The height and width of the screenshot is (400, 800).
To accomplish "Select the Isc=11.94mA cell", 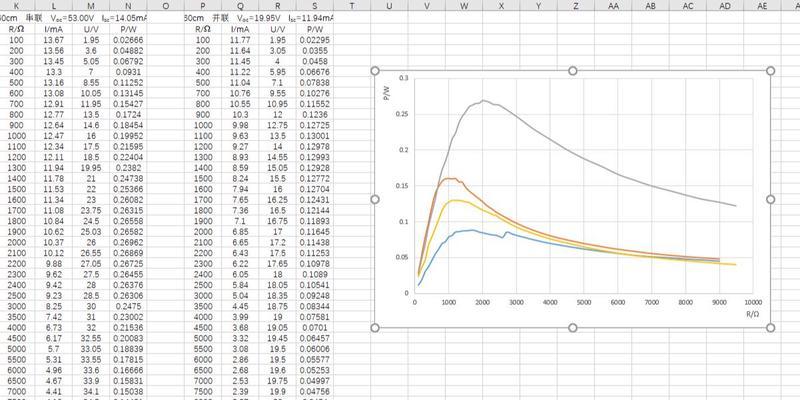I will click(311, 18).
